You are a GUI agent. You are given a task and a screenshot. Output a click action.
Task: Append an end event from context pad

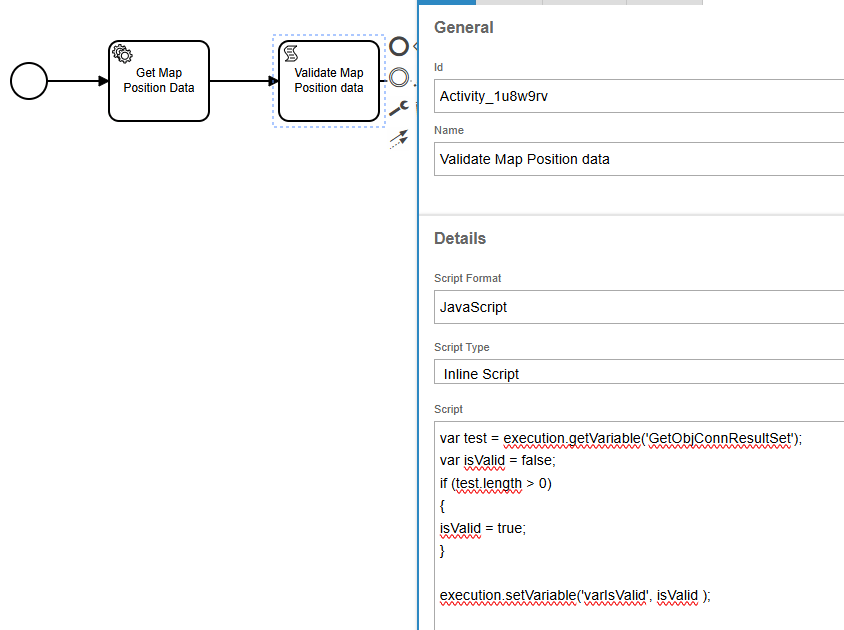(x=399, y=46)
